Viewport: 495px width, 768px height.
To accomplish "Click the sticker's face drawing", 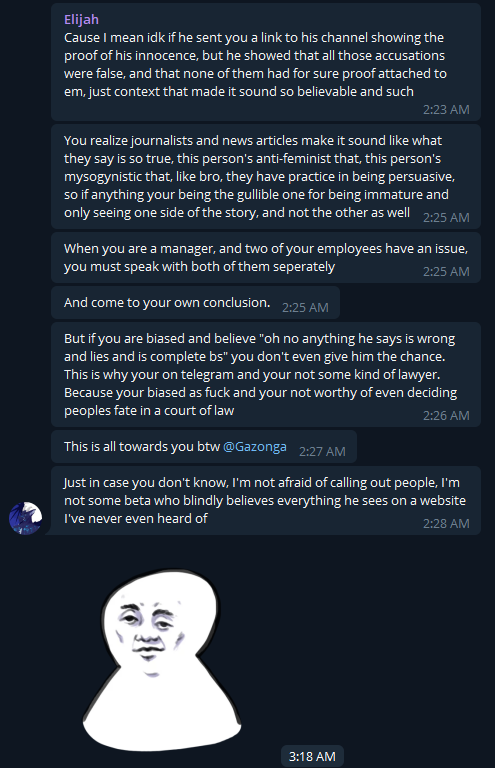I will click(x=151, y=634).
